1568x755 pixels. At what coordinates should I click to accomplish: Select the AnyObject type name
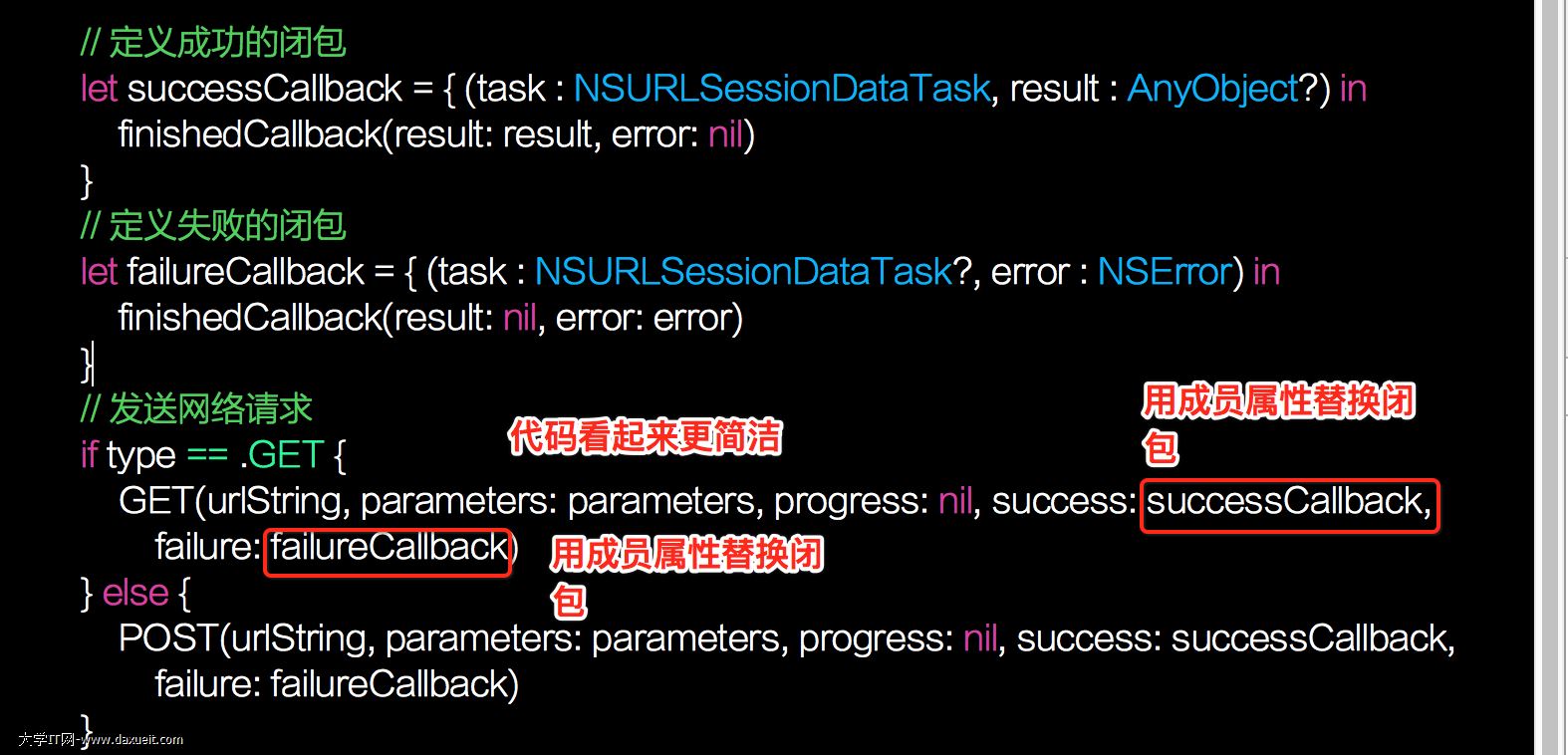(x=1213, y=89)
